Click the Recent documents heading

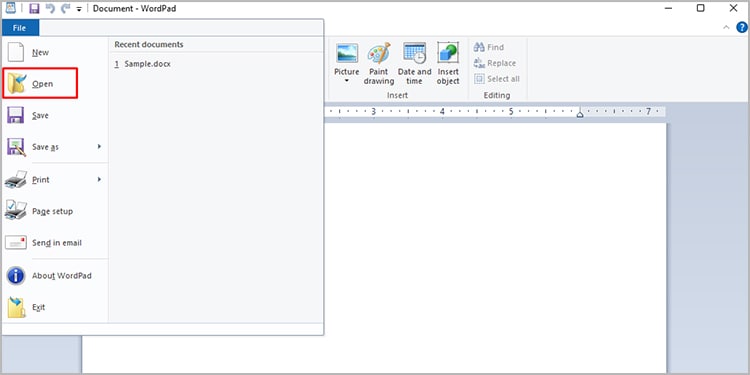(149, 44)
